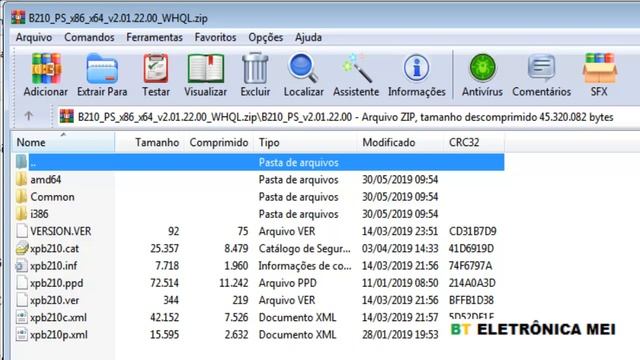Sort by the Tipo column header
This screenshot has height=360, width=640.
point(305,142)
